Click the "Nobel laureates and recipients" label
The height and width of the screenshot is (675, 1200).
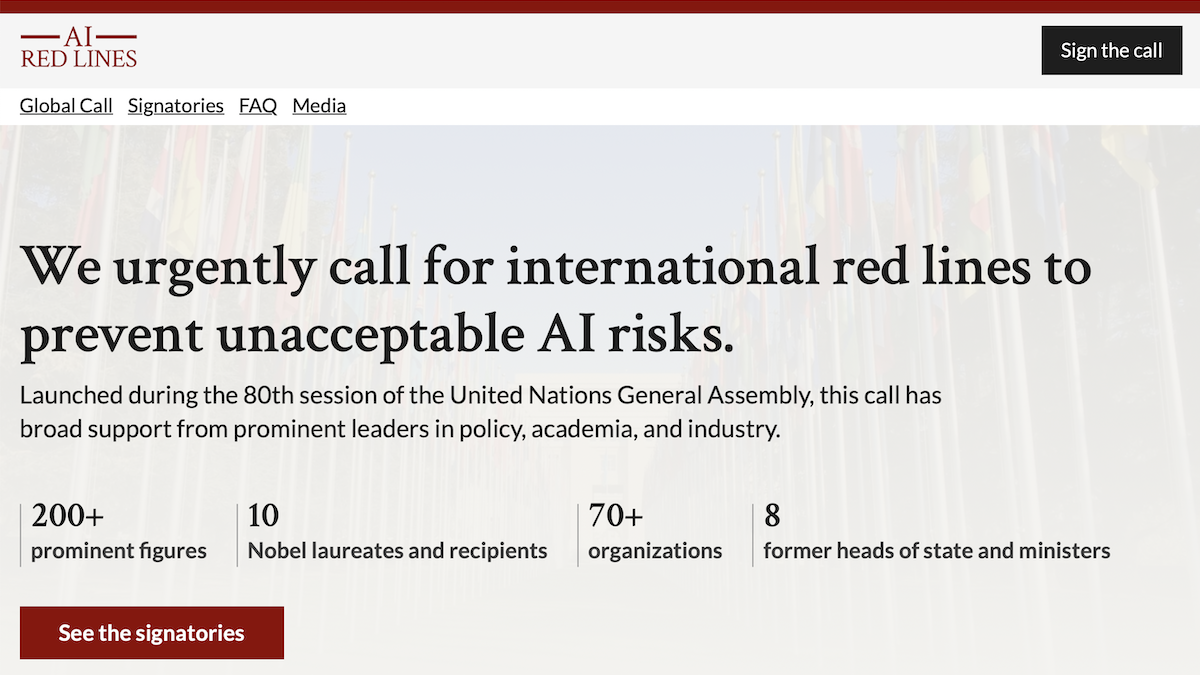pyautogui.click(x=398, y=551)
